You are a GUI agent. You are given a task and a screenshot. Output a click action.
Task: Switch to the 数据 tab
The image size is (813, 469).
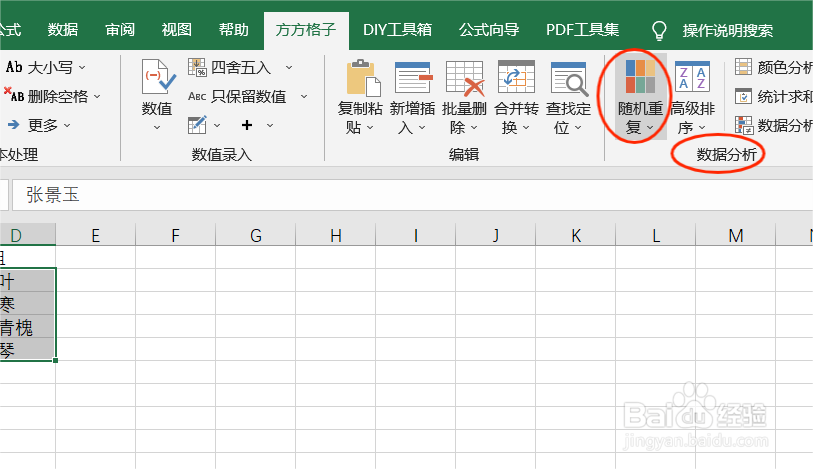point(63,30)
